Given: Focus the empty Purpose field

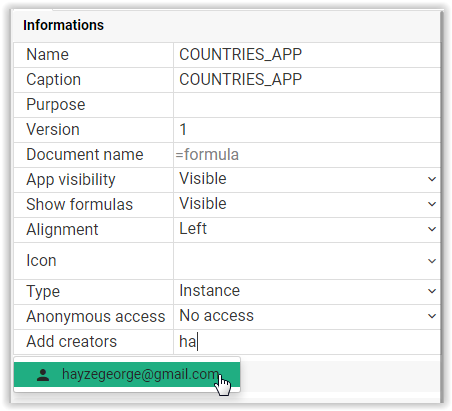Looking at the screenshot, I should [307, 105].
